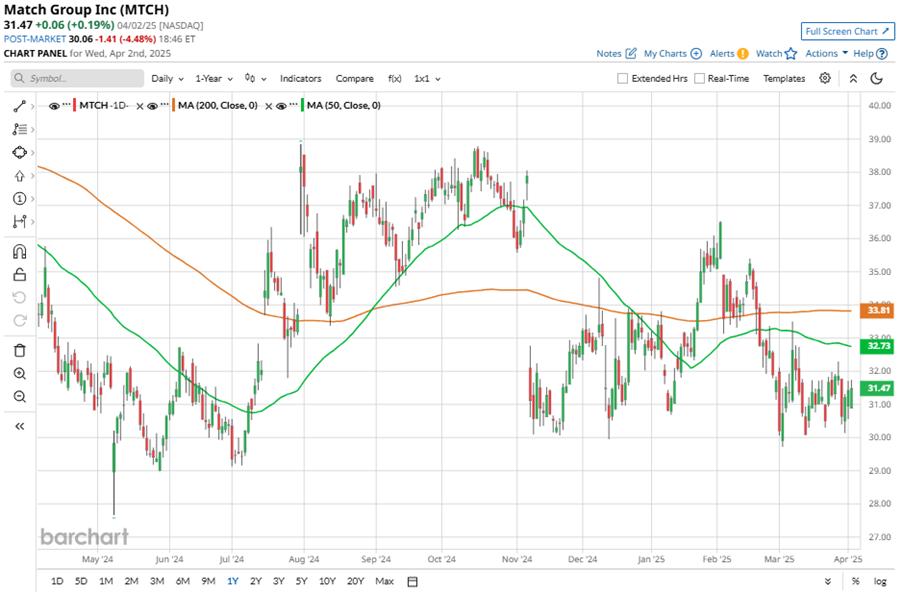
Task: Open the Daily frequency dropdown
Action: pyautogui.click(x=166, y=78)
